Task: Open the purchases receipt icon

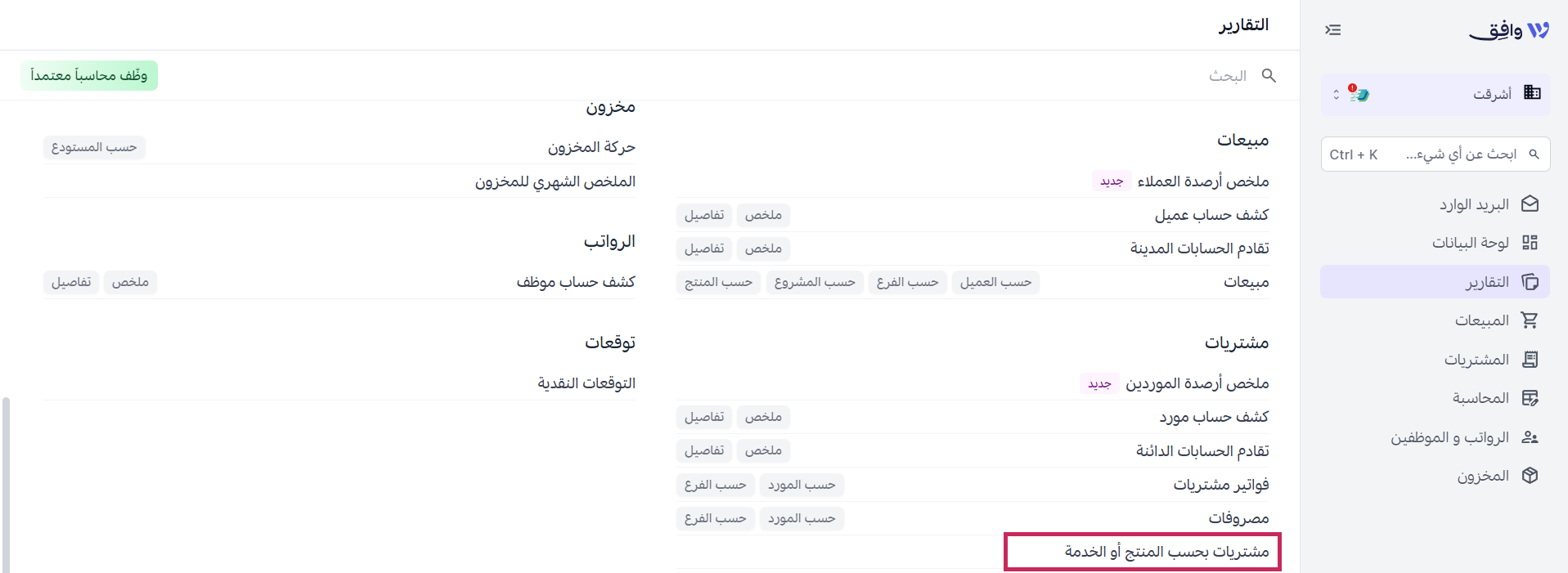Action: pyautogui.click(x=1530, y=360)
